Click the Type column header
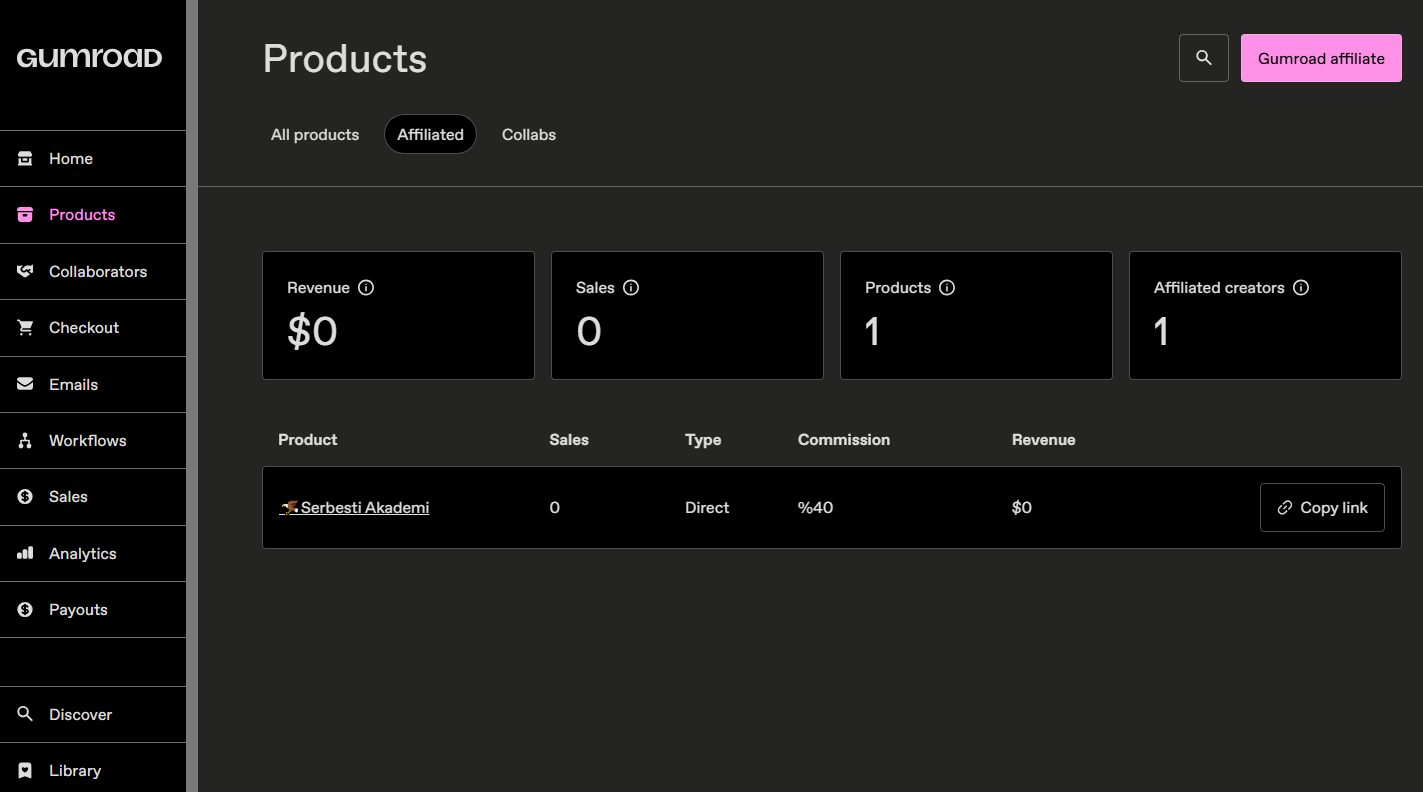Viewport: 1423px width, 792px height. pos(703,439)
